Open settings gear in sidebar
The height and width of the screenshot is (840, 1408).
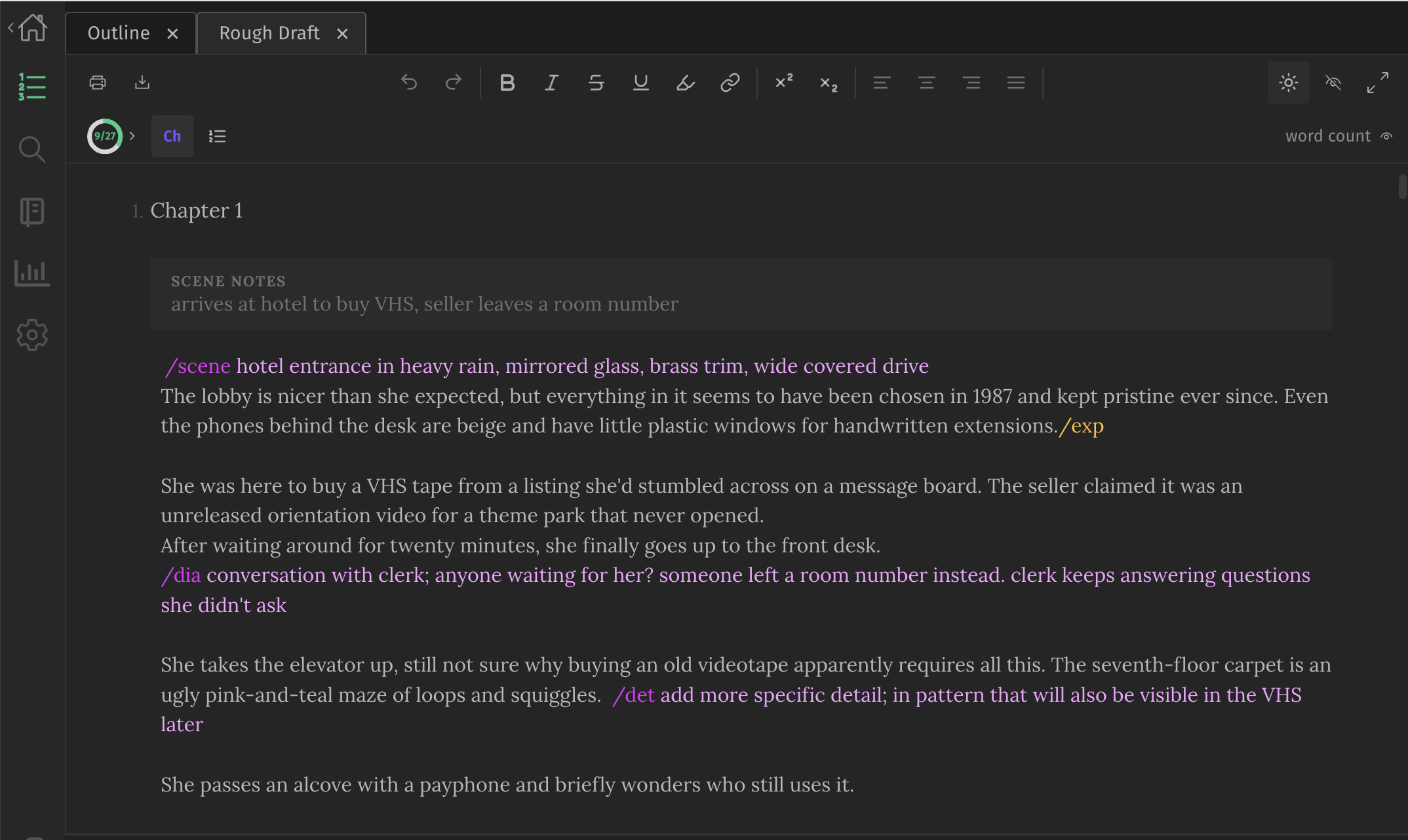pyautogui.click(x=31, y=335)
